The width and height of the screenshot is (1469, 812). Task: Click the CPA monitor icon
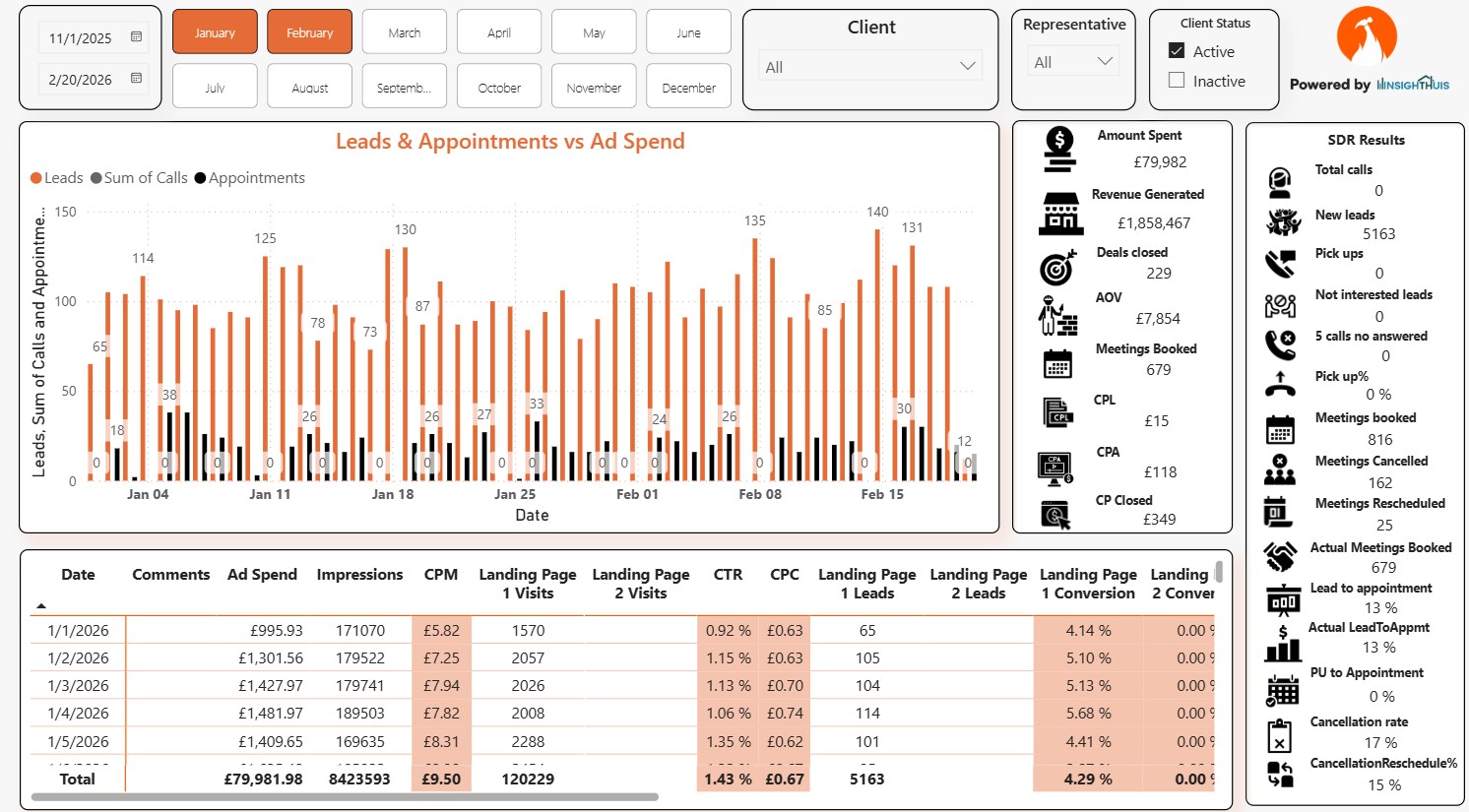tap(1055, 468)
